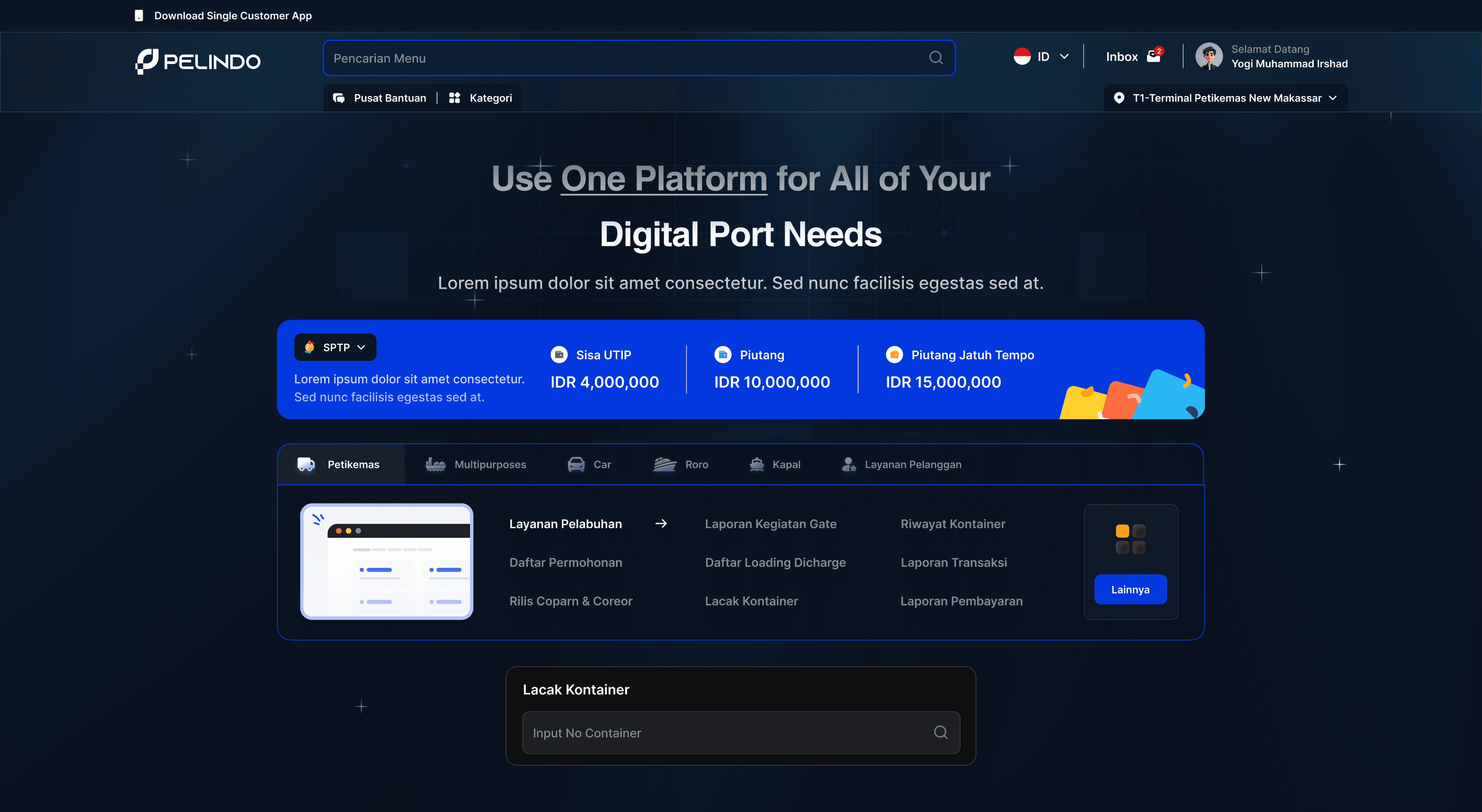The width and height of the screenshot is (1482, 812).
Task: Click the Sisa UTIP wallet icon
Action: [x=558, y=355]
